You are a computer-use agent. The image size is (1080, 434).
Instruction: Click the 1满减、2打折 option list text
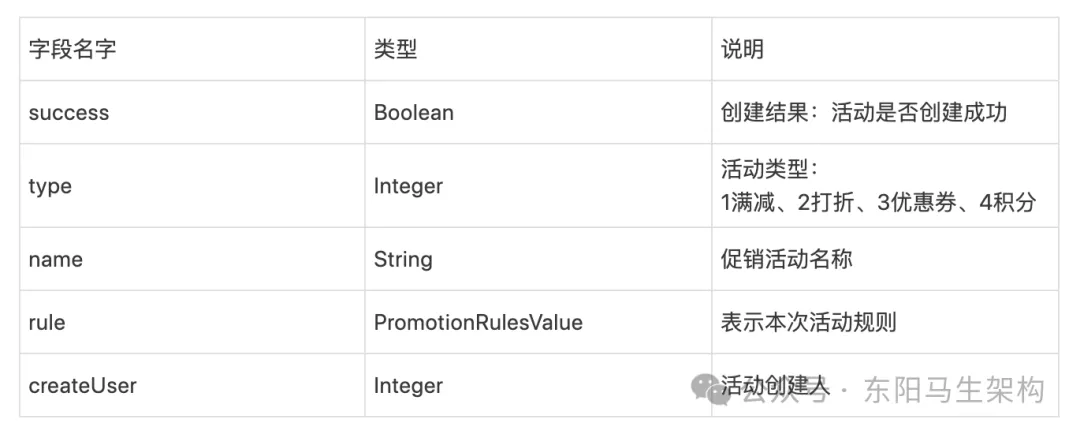878,203
